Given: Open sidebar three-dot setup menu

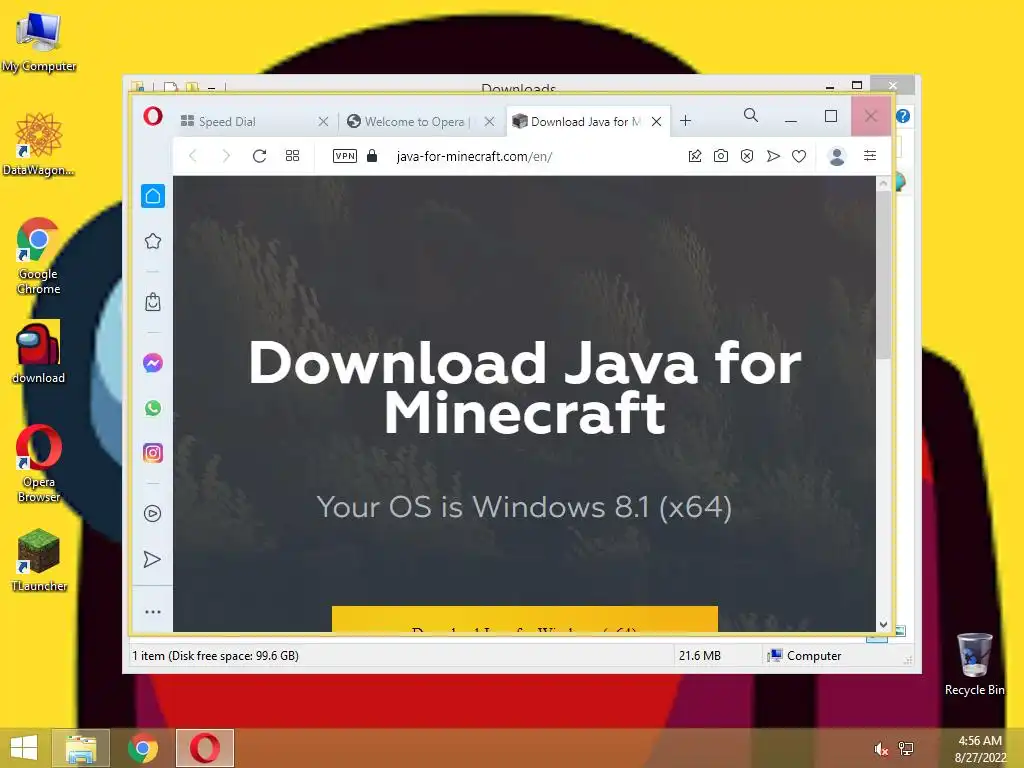Looking at the screenshot, I should pyautogui.click(x=153, y=612).
